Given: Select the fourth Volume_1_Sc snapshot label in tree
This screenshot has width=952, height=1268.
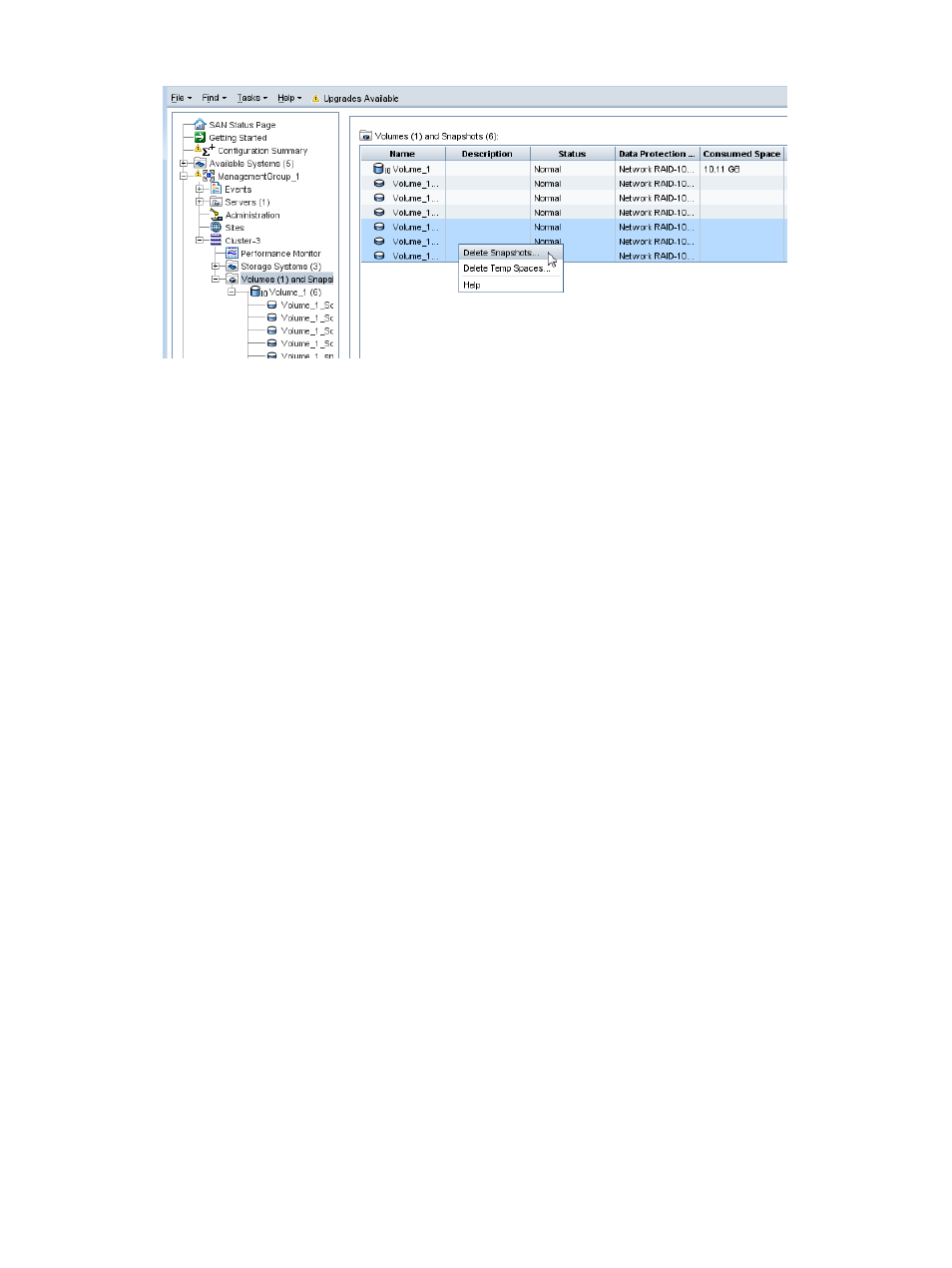Looking at the screenshot, I should (307, 343).
